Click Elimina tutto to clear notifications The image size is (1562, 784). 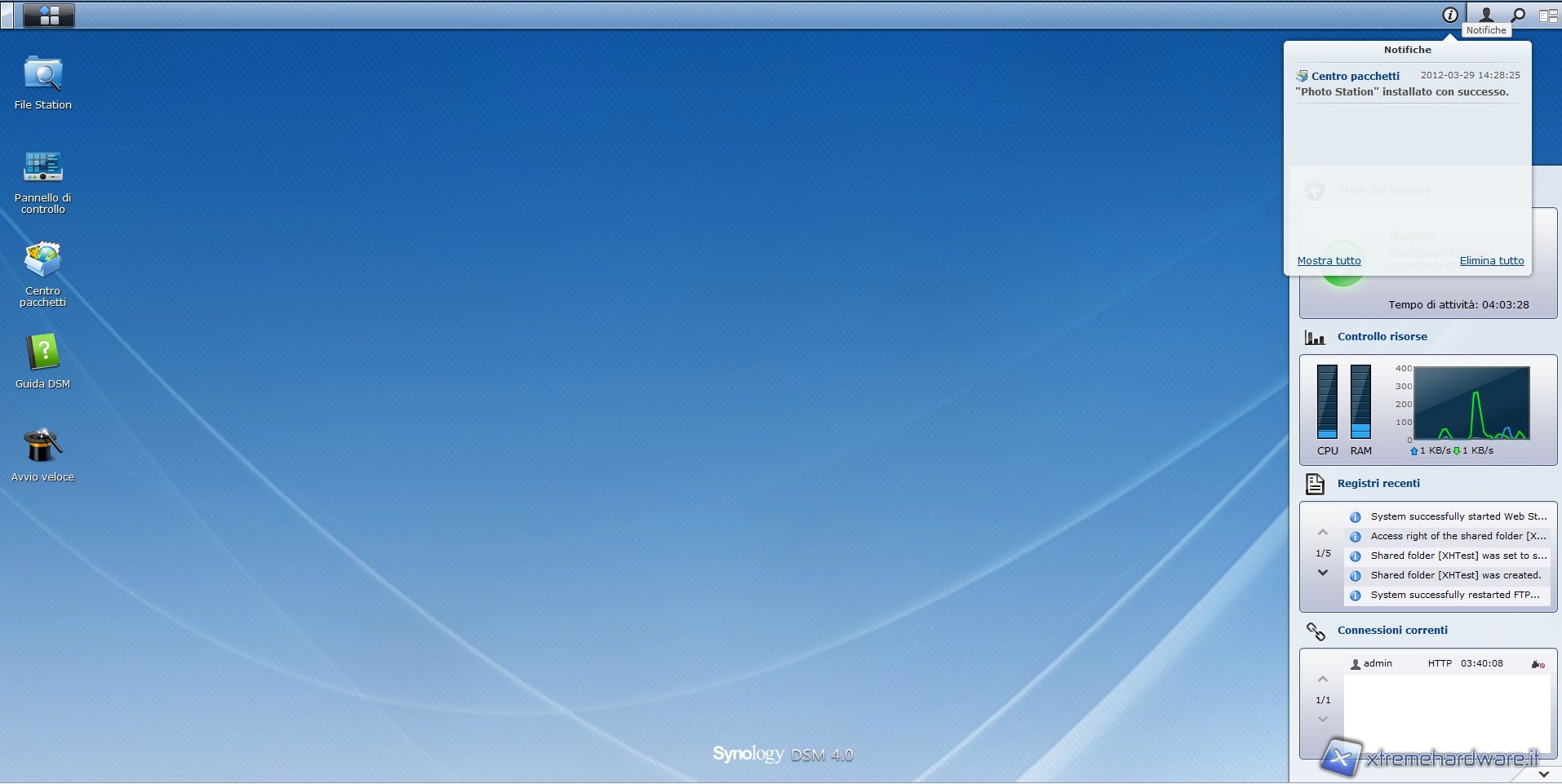1491,261
